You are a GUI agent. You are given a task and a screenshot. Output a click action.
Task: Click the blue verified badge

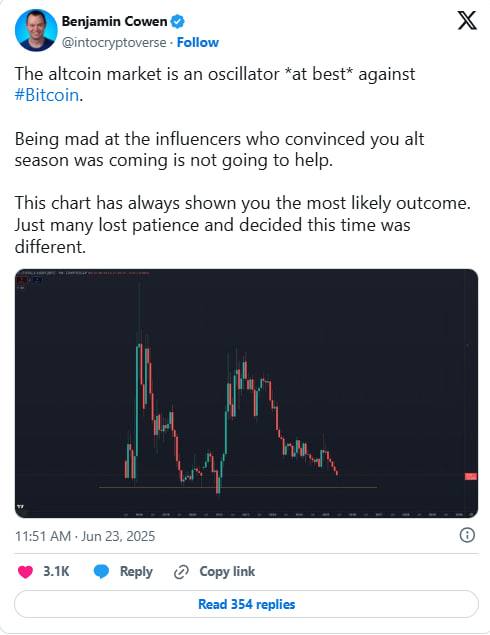click(x=177, y=21)
